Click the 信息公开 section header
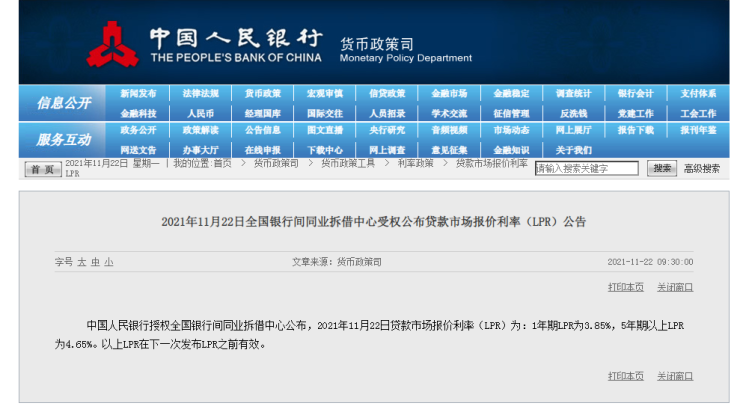740x415 pixels. (x=64, y=103)
